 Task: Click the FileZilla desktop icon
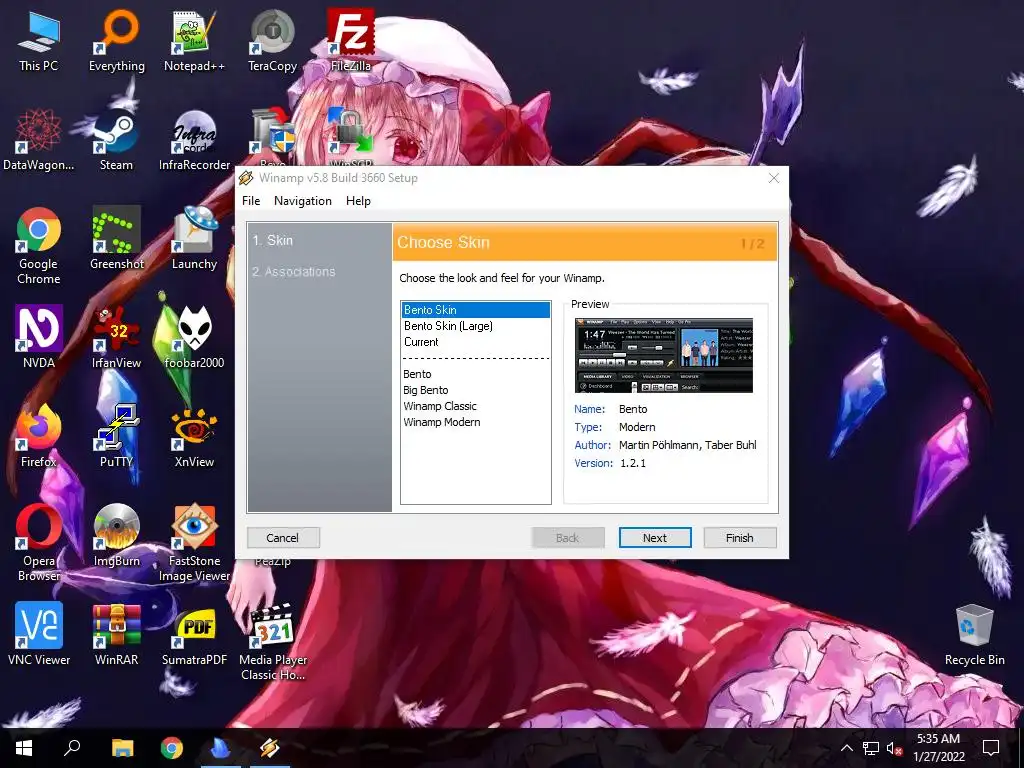point(351,40)
